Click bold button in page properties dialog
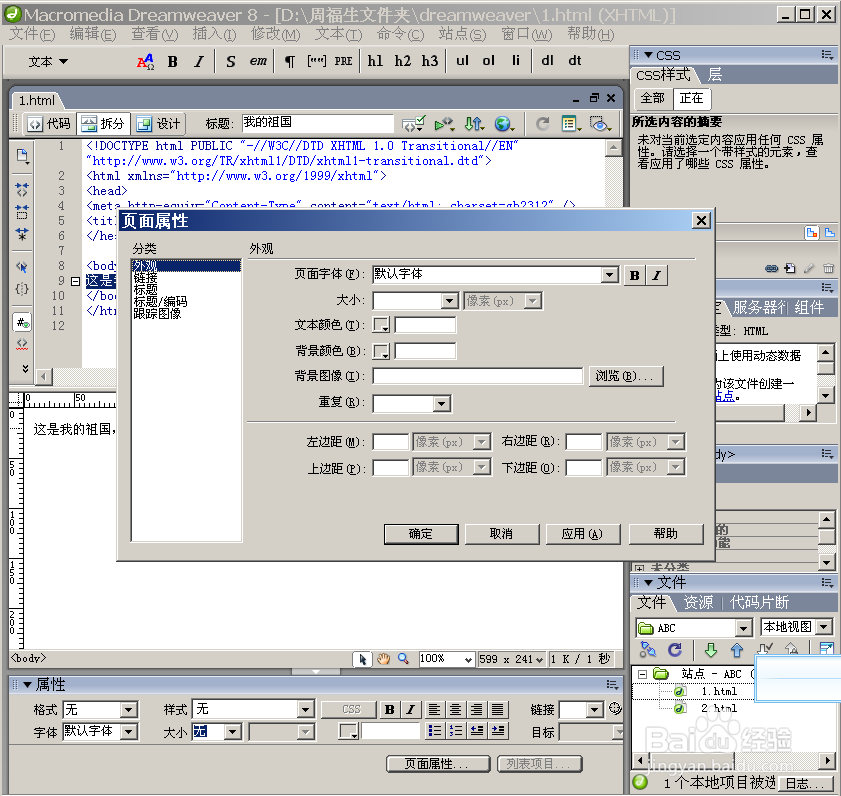The height and width of the screenshot is (796, 841). coord(635,276)
